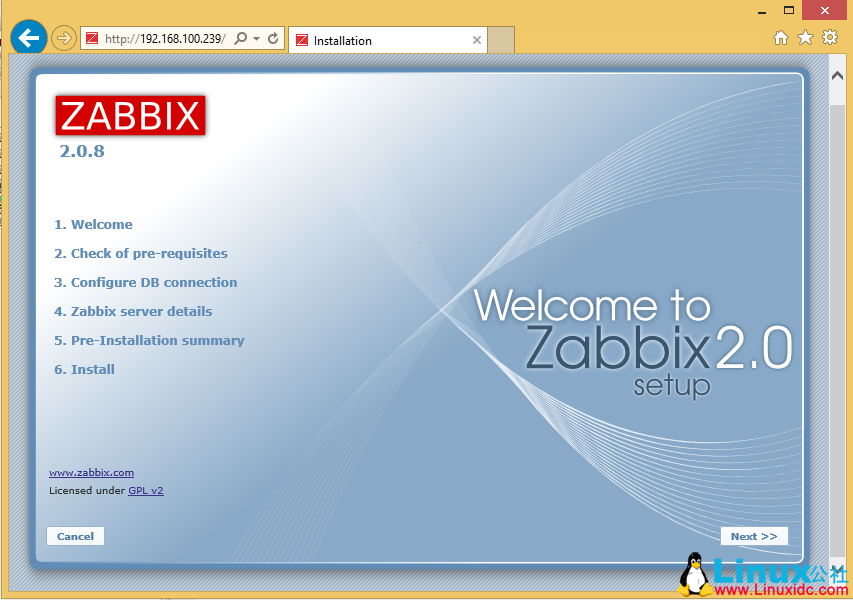Cancel the Zabbix setup

tap(75, 536)
